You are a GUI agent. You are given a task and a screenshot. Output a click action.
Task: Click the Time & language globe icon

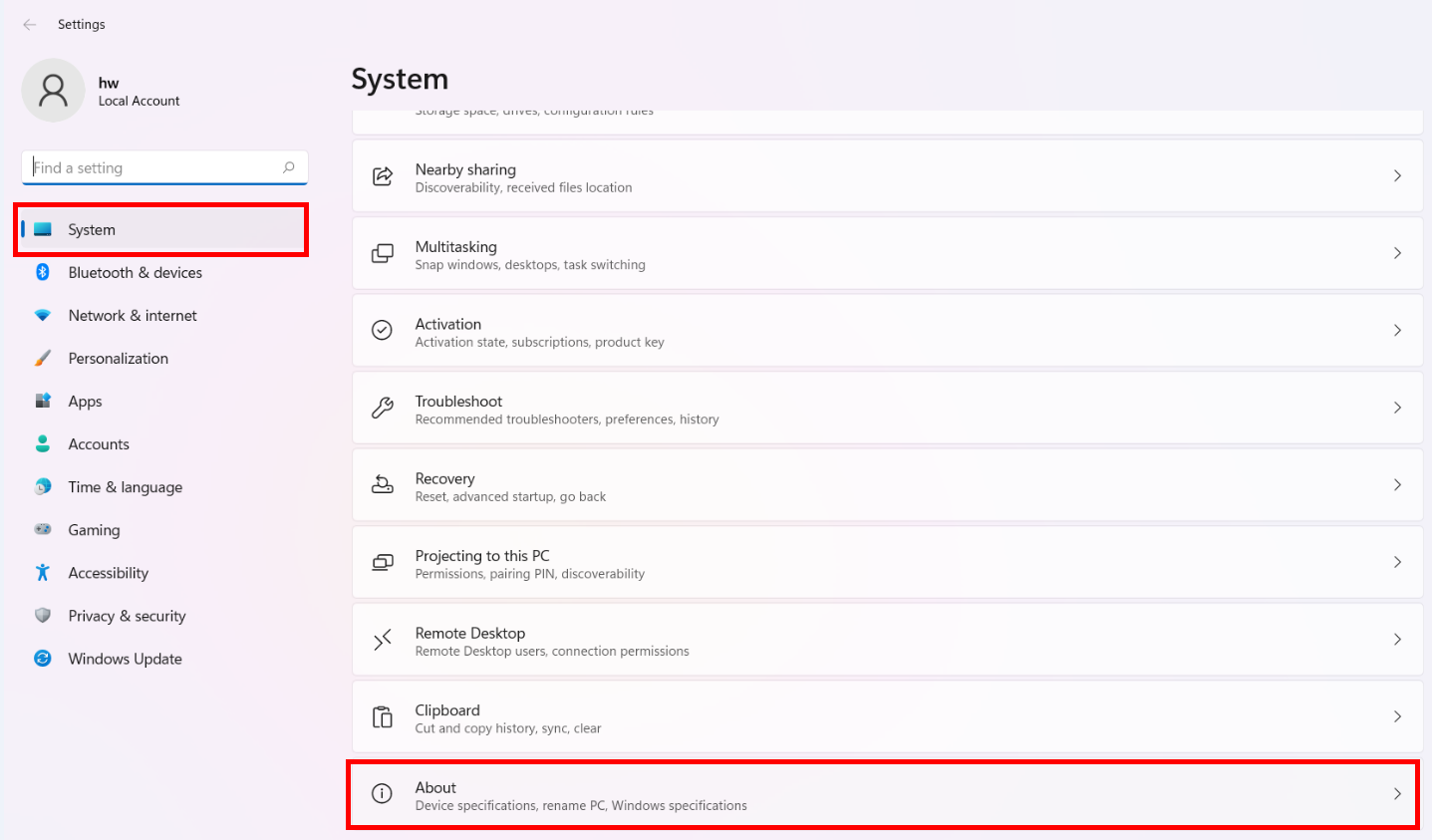(43, 486)
